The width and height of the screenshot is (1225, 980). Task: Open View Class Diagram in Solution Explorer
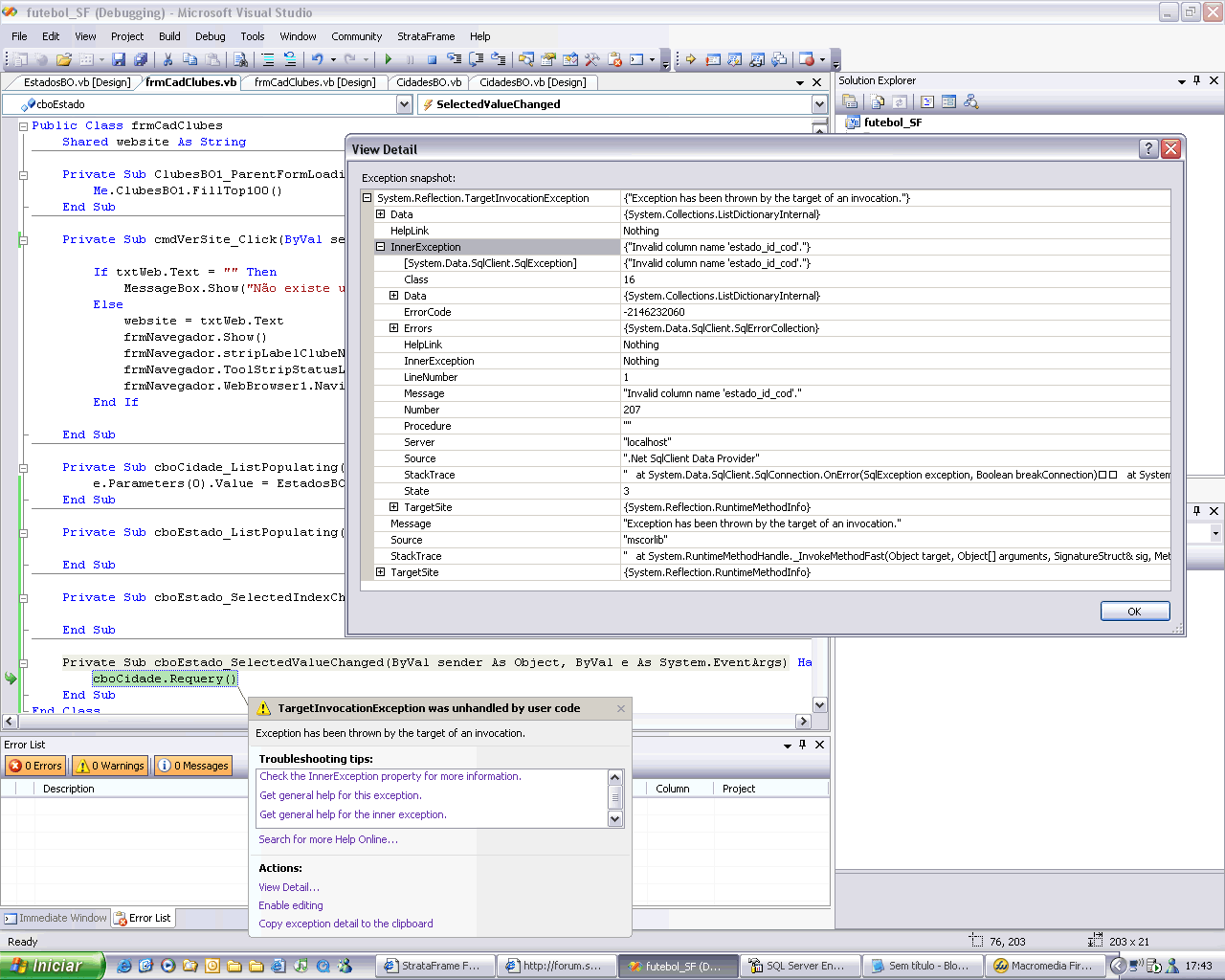[971, 101]
